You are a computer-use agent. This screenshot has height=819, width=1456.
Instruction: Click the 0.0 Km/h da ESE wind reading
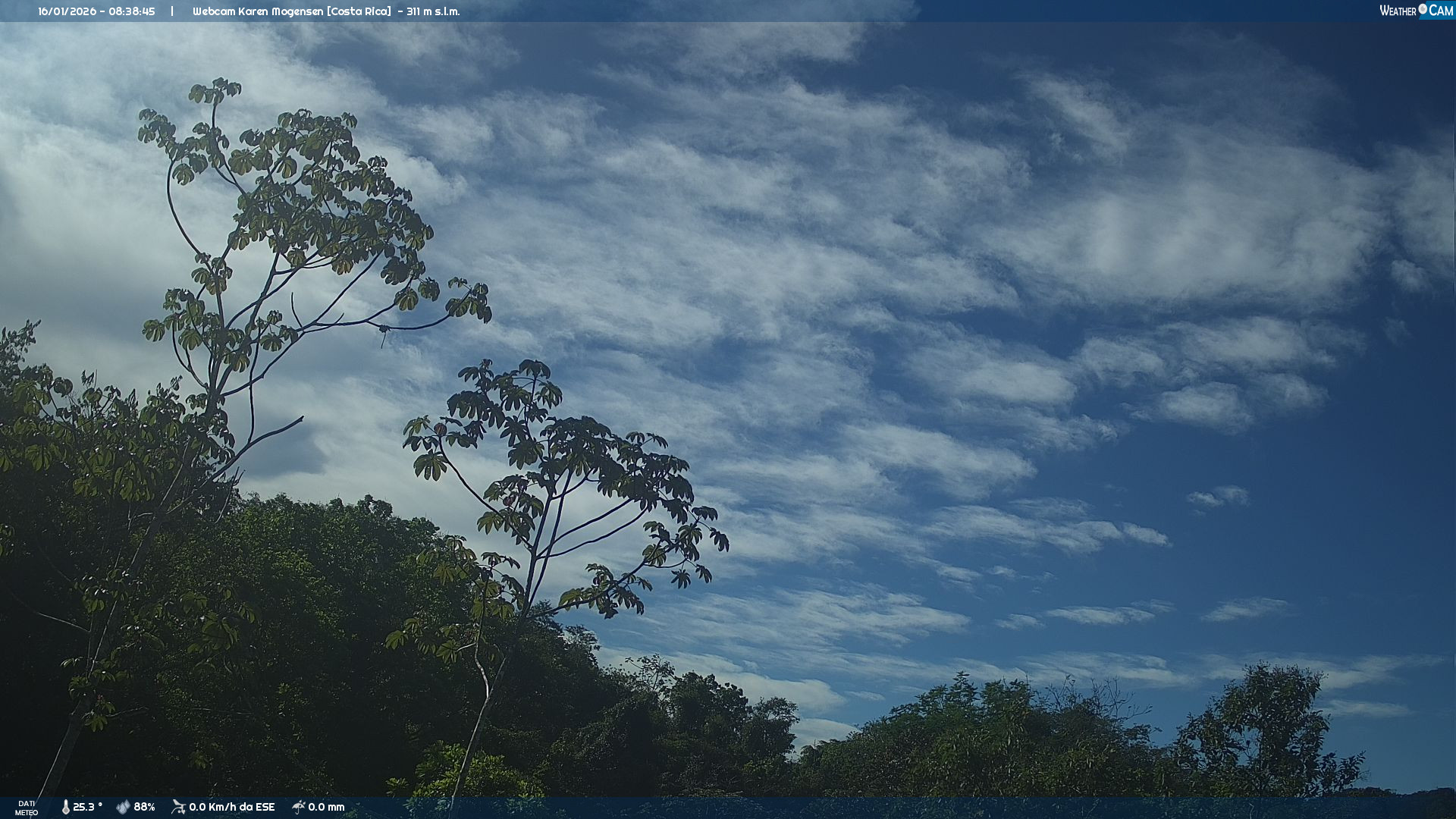[x=231, y=807]
